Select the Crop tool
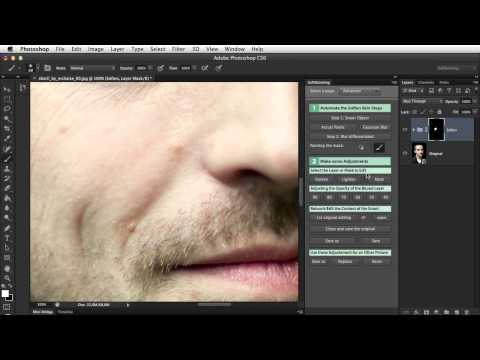 tap(7, 129)
